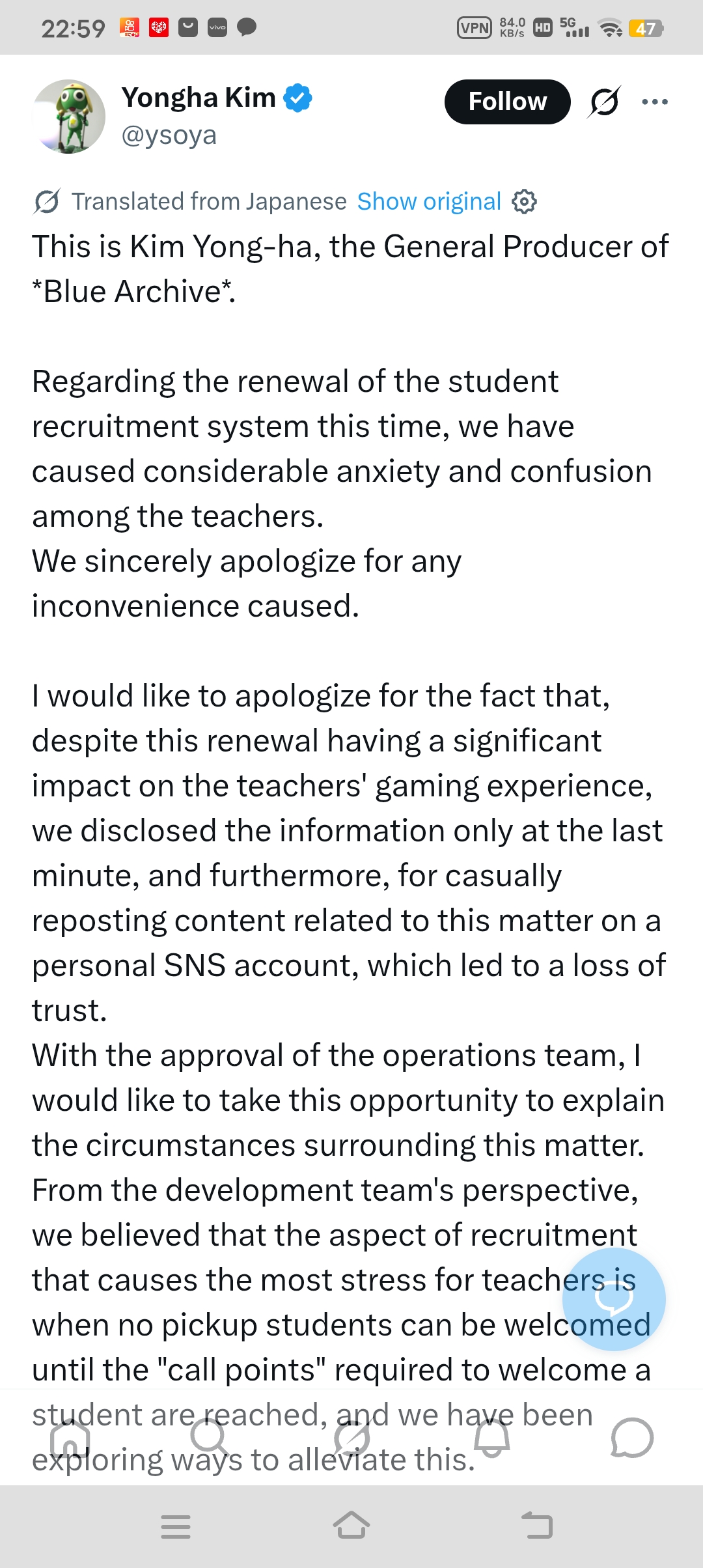Open Grok in the bottom navigation bar
Screen dimensions: 703x1568
[x=351, y=1438]
